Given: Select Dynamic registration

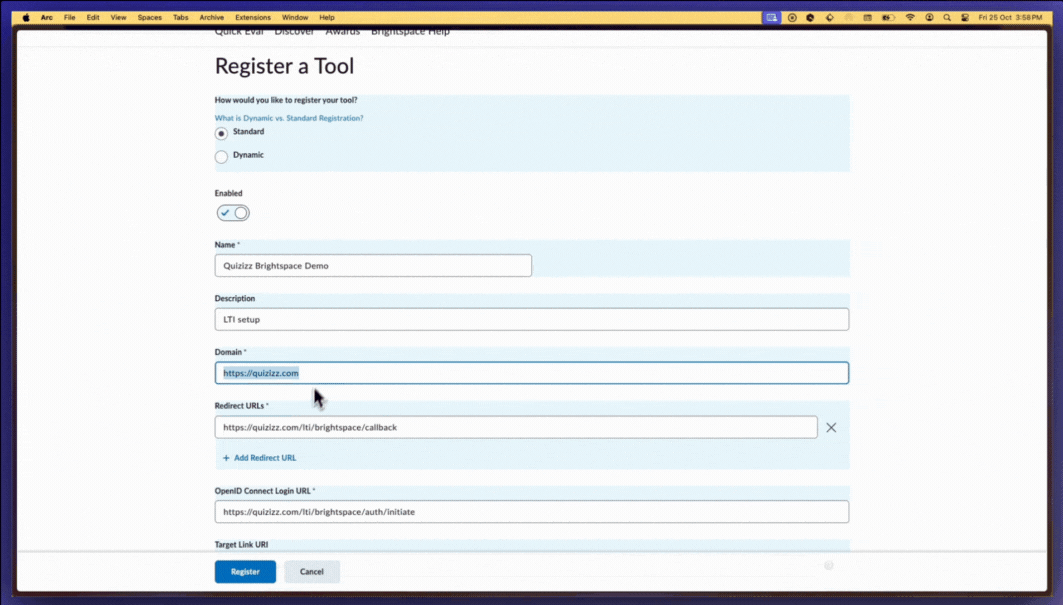Looking at the screenshot, I should point(221,157).
